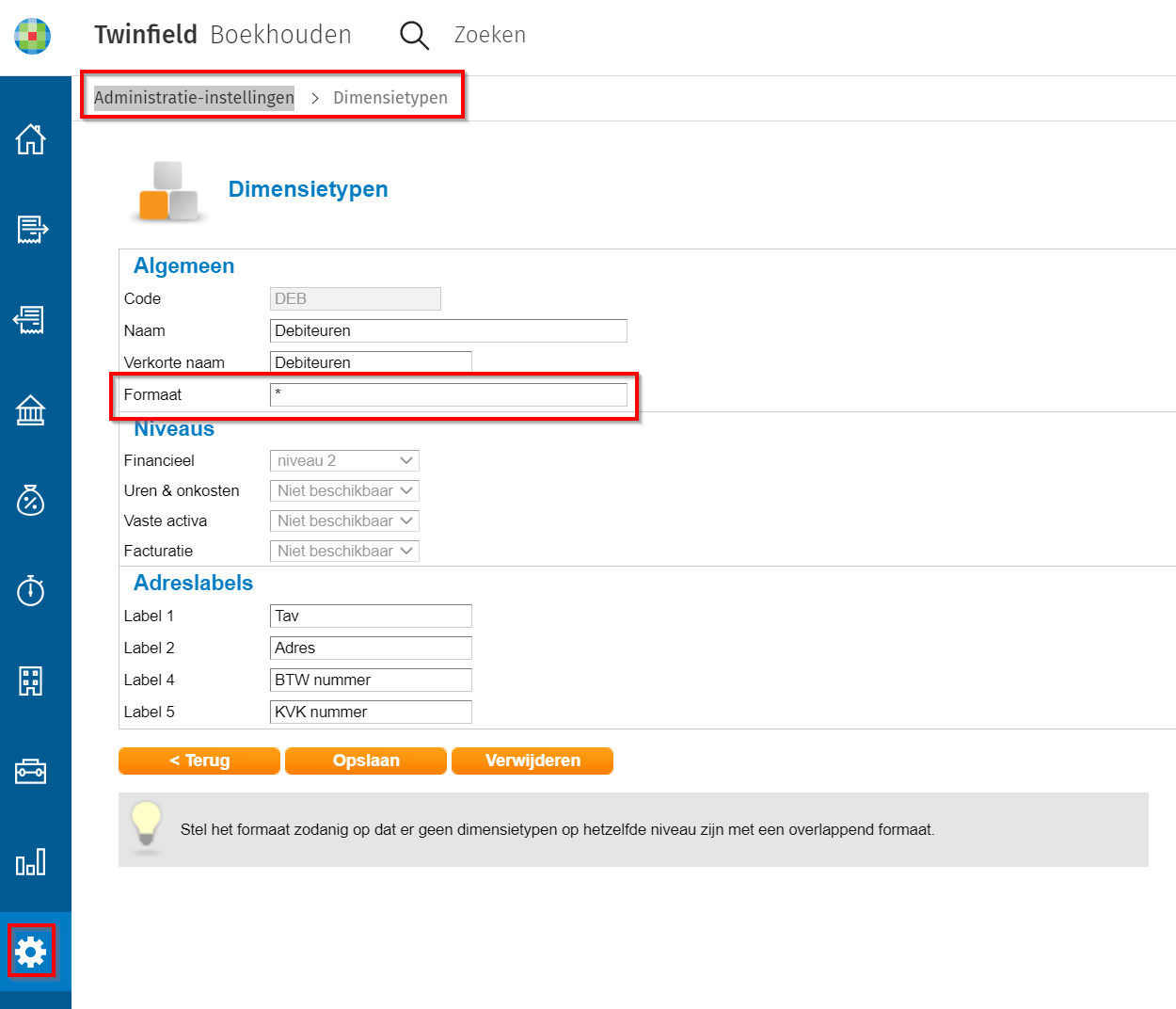The image size is (1176, 1009).
Task: Click the search magnifier icon
Action: [x=414, y=36]
